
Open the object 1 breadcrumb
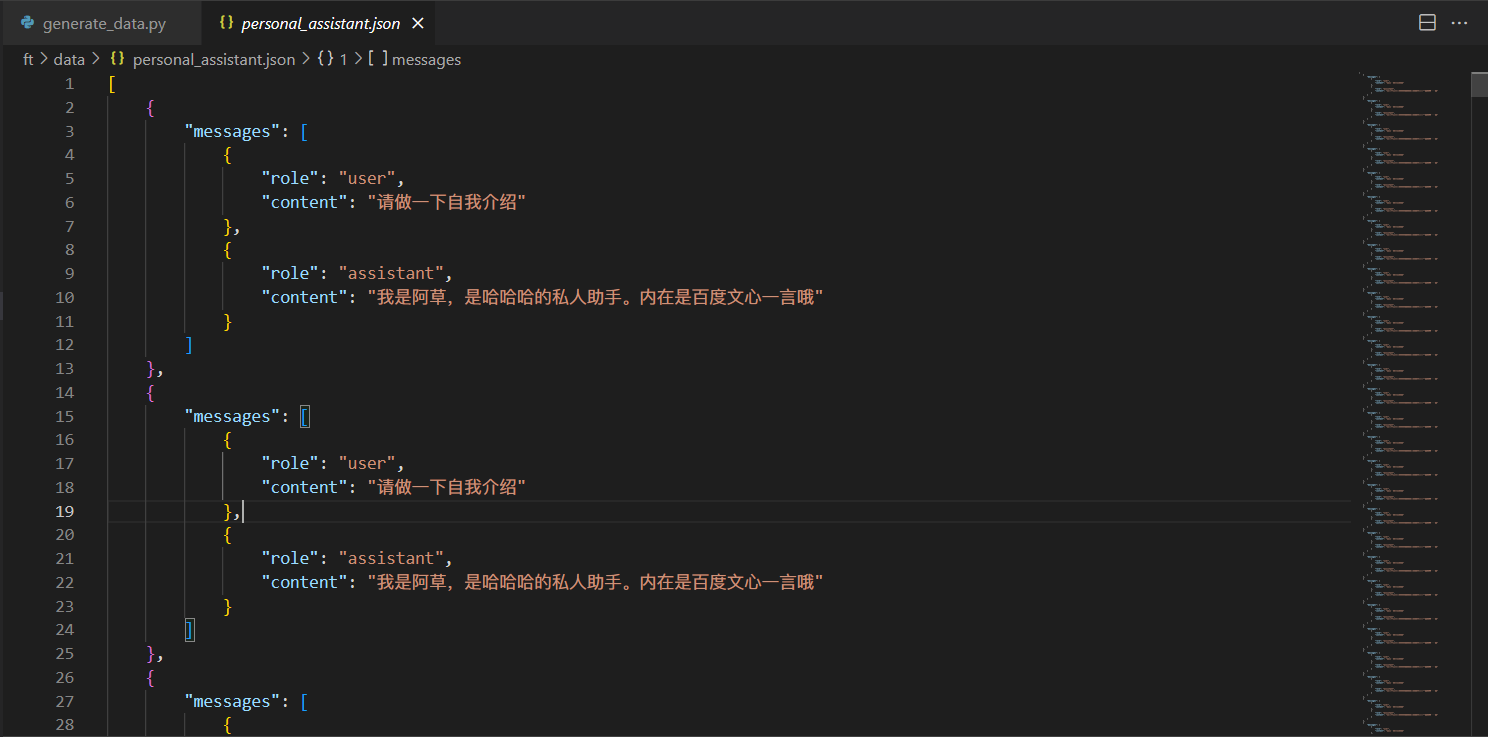pyautogui.click(x=343, y=59)
